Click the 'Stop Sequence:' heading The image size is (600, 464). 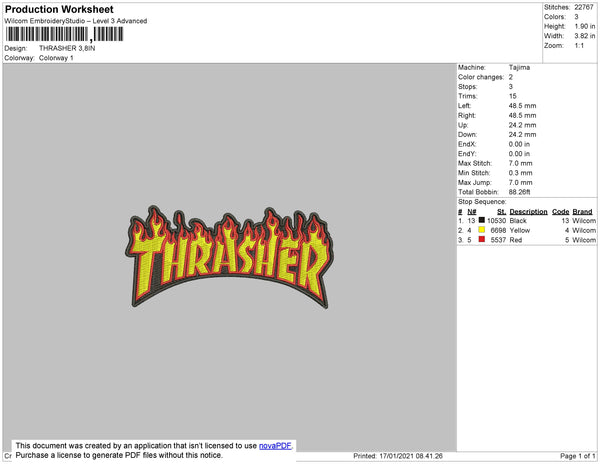tap(482, 202)
